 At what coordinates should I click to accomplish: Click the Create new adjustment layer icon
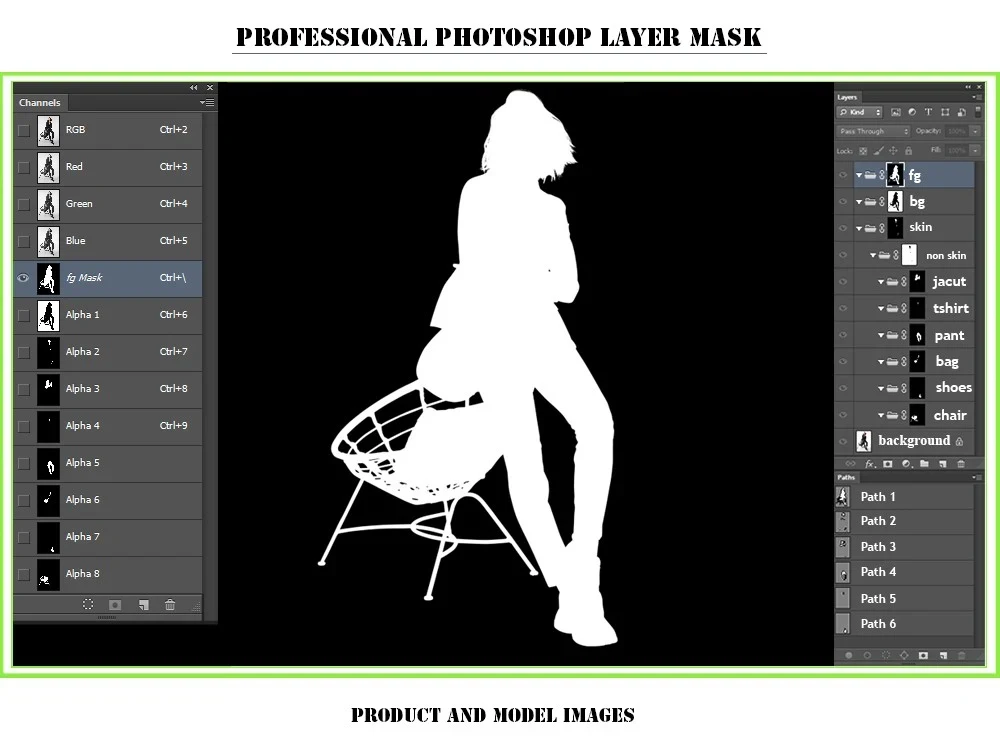pyautogui.click(x=906, y=463)
